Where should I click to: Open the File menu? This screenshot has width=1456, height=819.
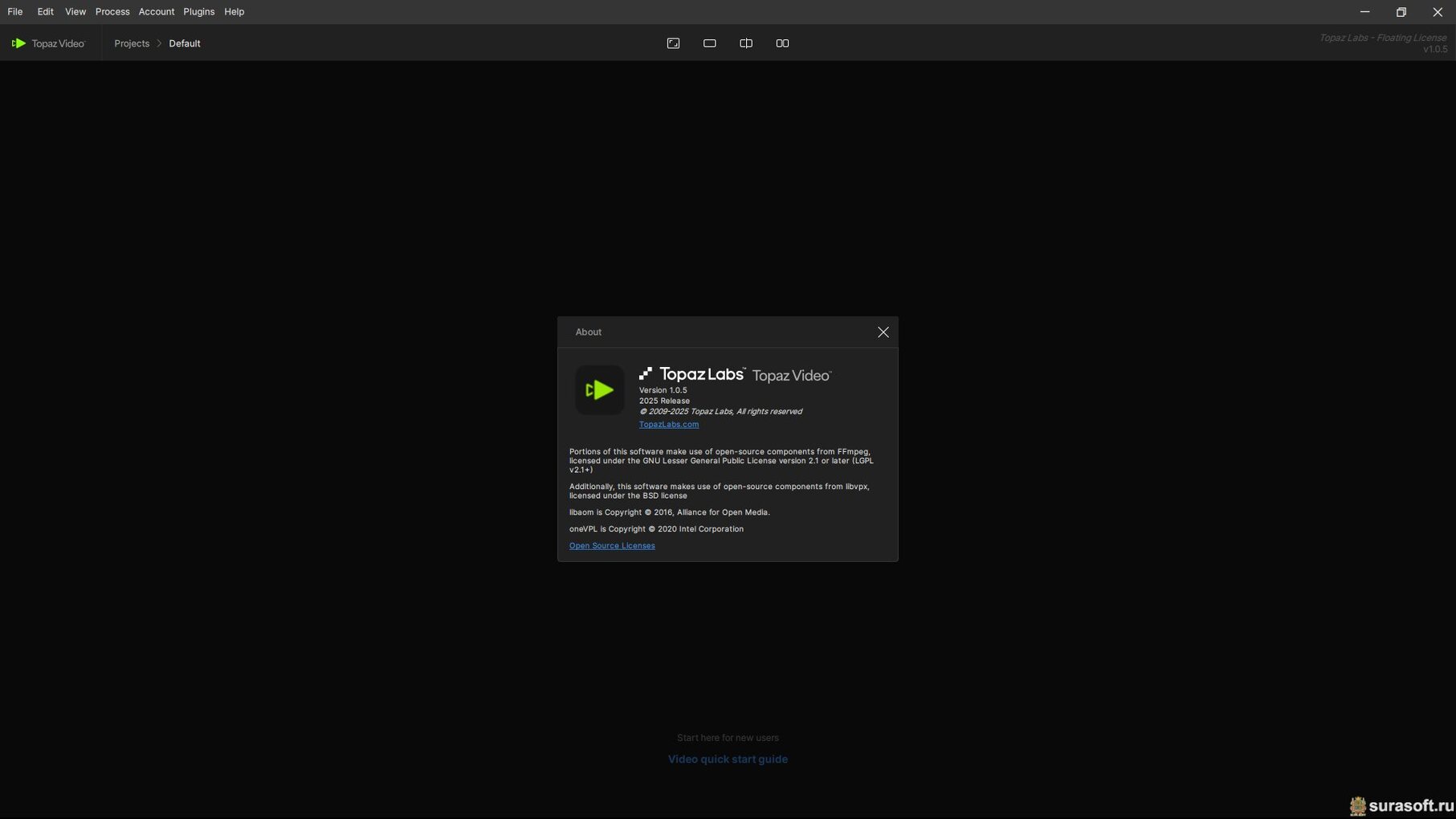(15, 12)
